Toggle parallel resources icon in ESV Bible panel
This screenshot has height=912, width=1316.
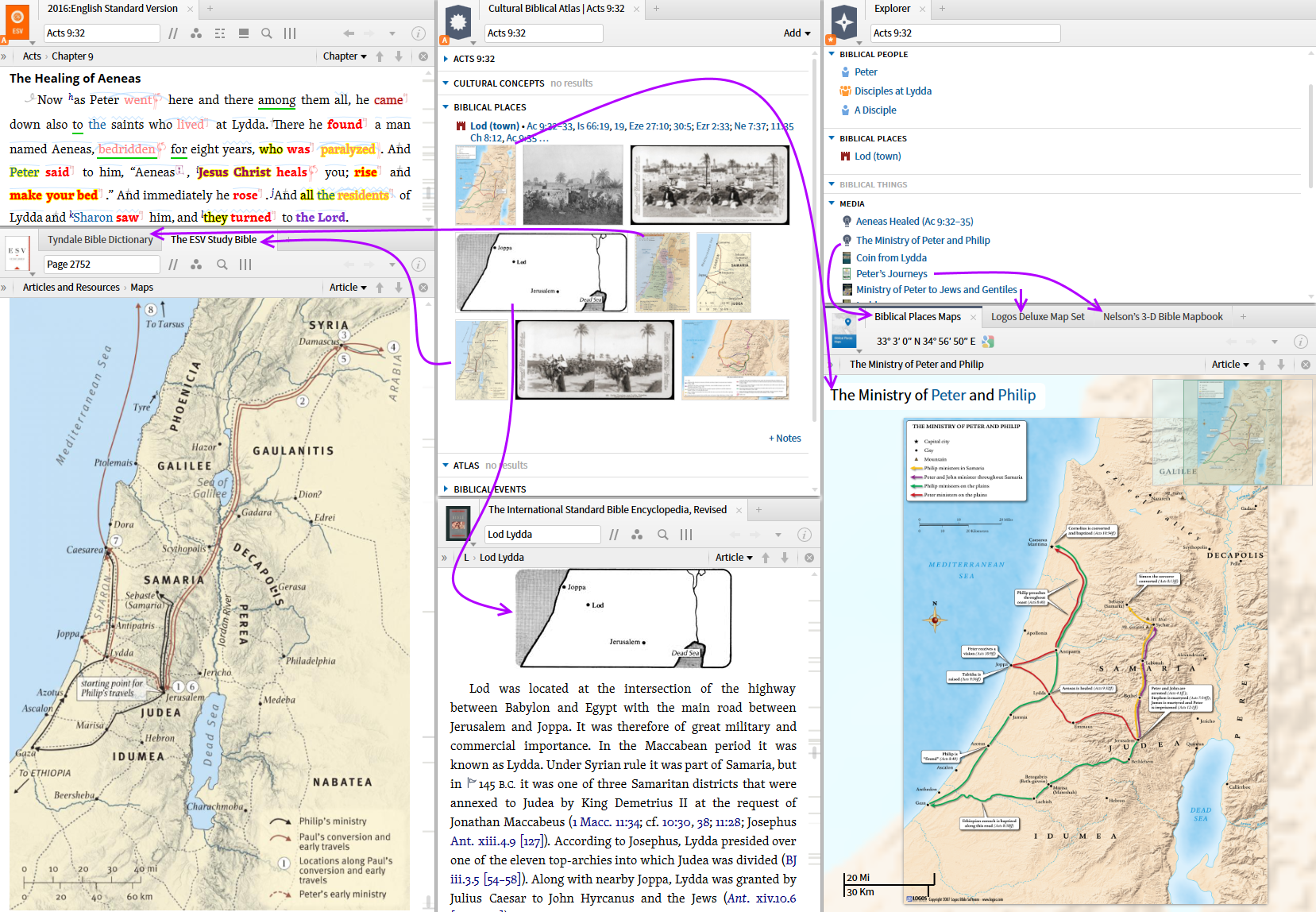pos(173,33)
